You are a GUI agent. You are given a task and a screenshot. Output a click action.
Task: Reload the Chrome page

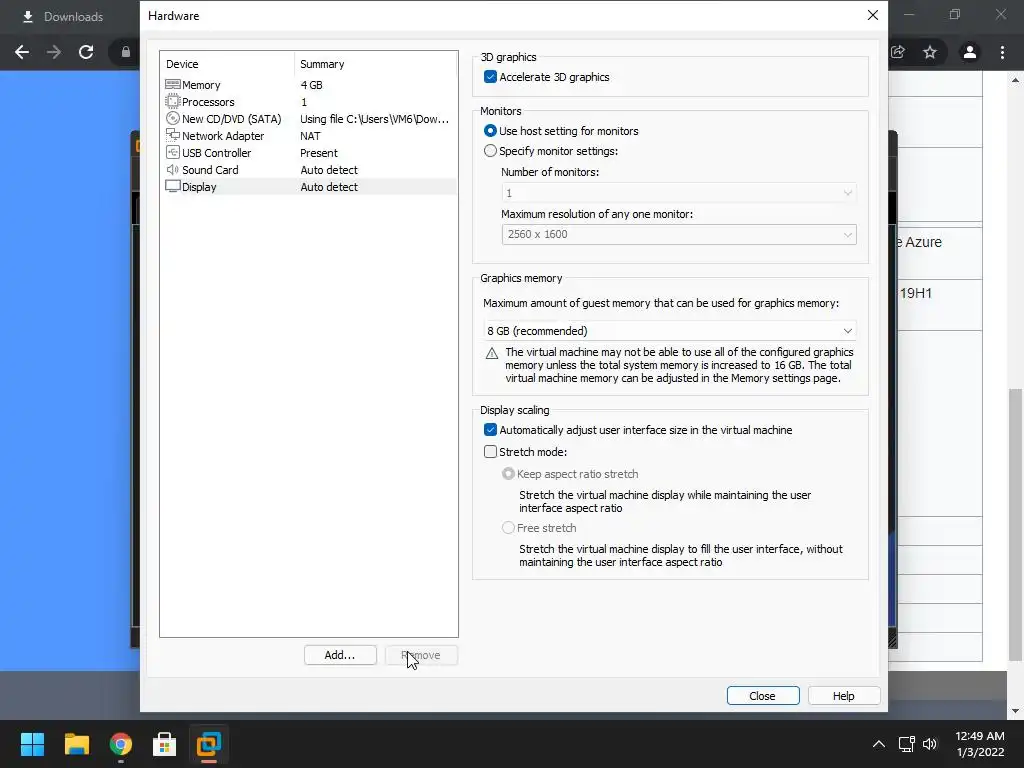(86, 52)
